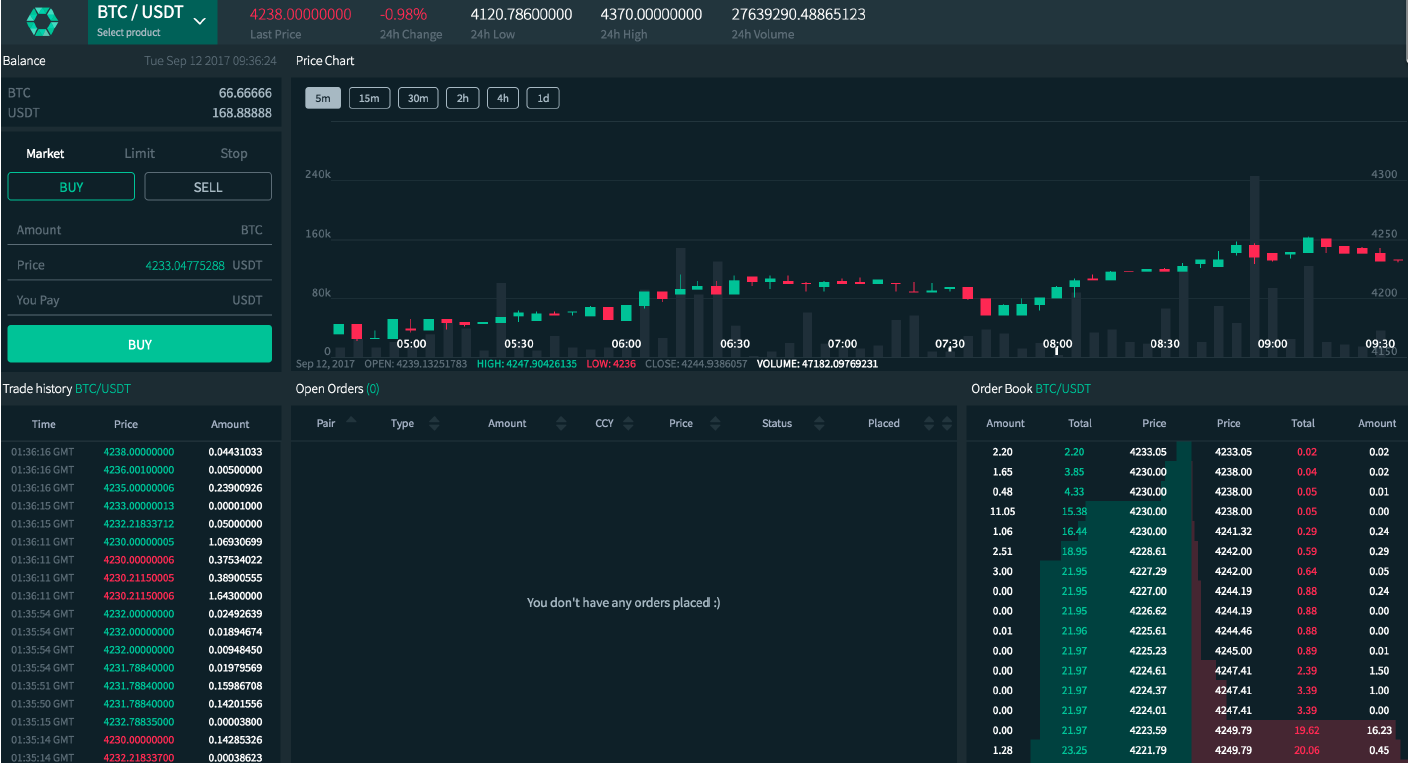
Task: Sort open orders by Status arrows
Action: 818,424
